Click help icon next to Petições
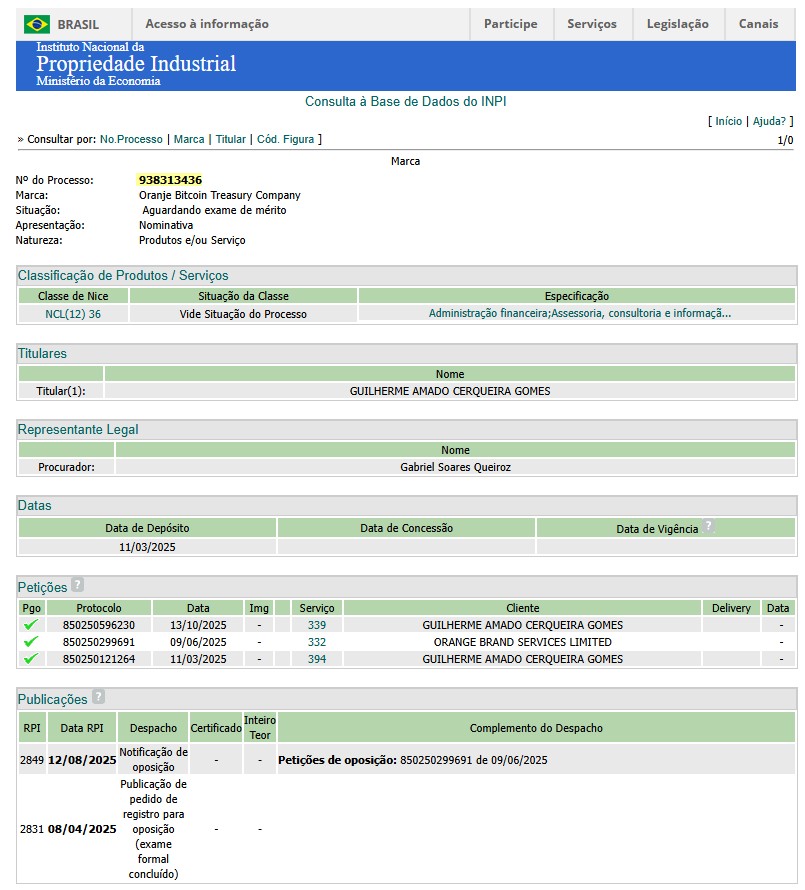Image resolution: width=805 pixels, height=890 pixels. (77, 586)
